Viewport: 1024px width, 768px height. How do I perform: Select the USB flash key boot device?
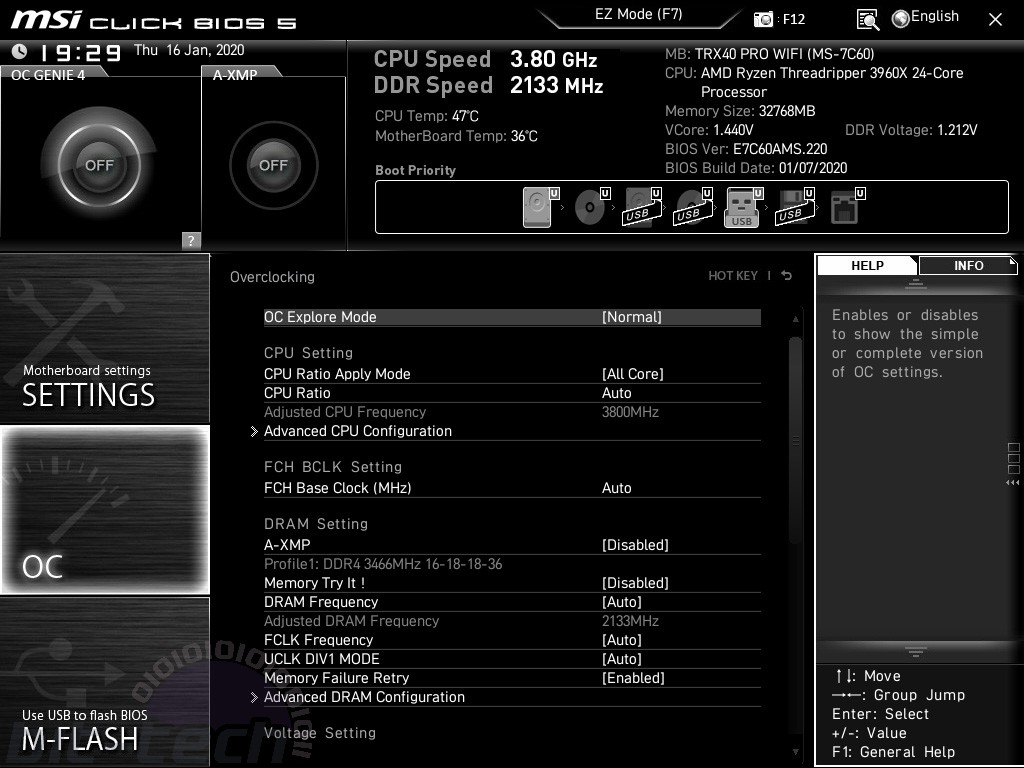pyautogui.click(x=744, y=207)
